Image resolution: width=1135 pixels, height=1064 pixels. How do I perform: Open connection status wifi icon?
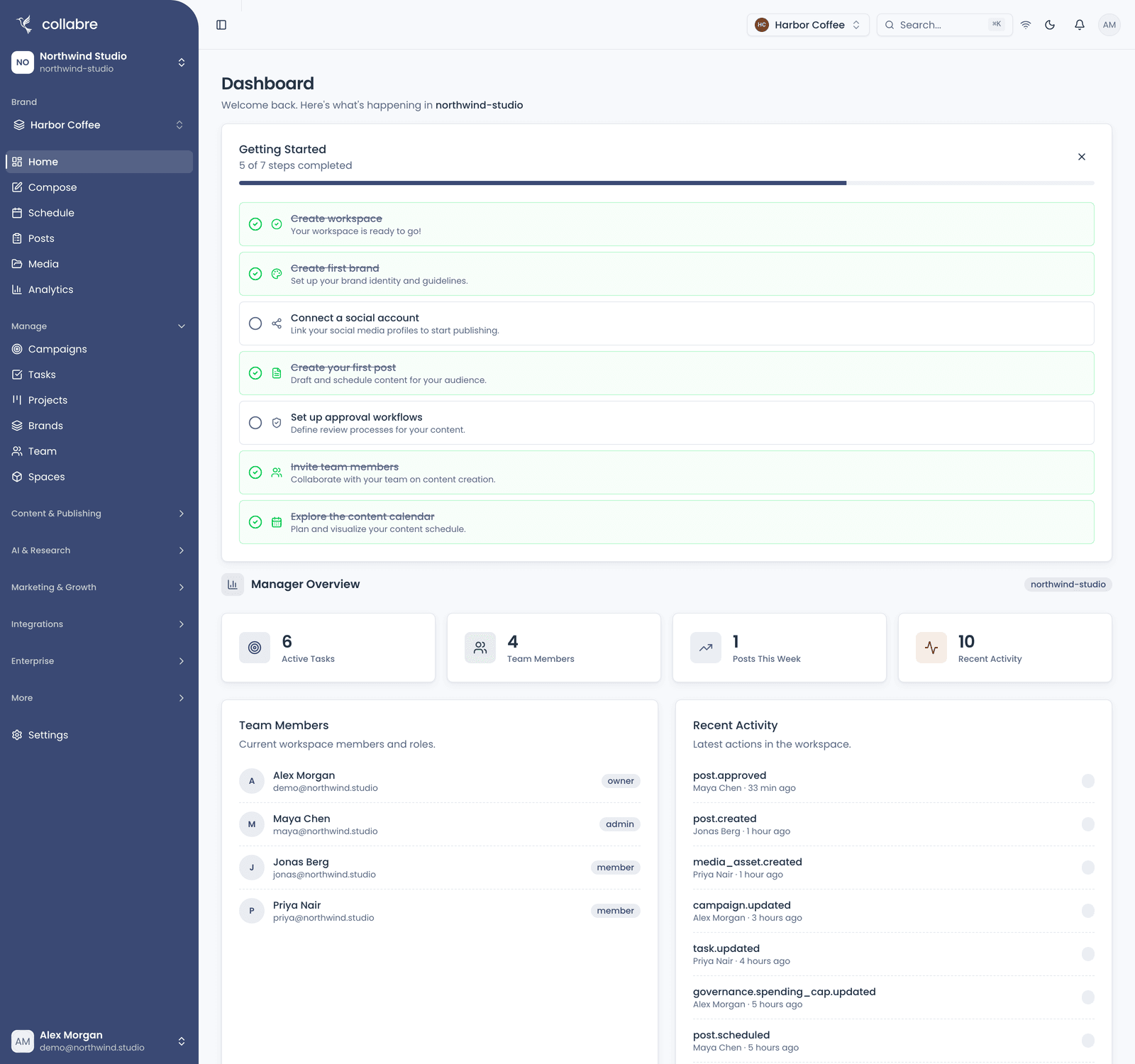1026,25
